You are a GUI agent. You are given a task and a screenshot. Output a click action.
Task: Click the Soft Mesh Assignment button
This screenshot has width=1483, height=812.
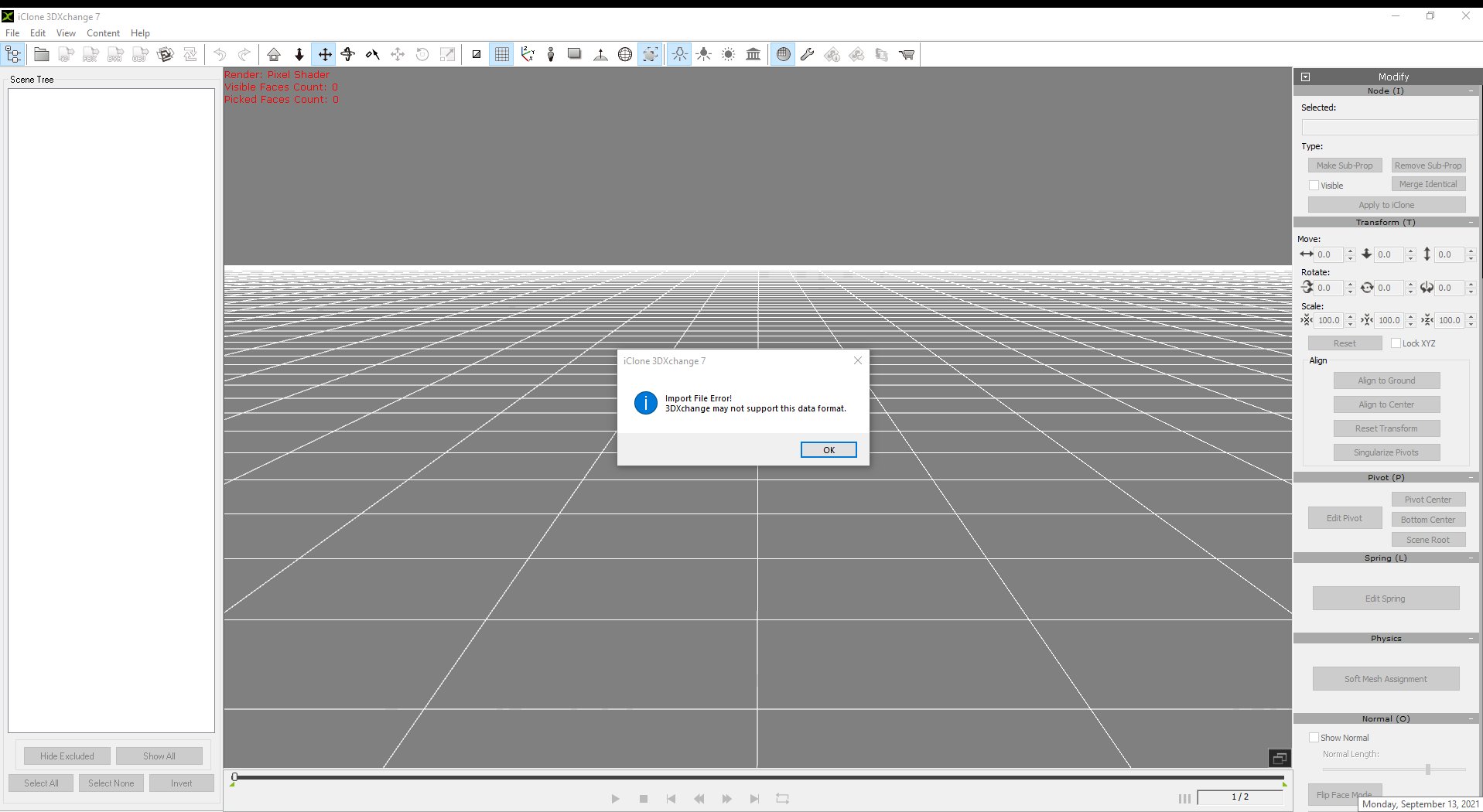[1386, 679]
